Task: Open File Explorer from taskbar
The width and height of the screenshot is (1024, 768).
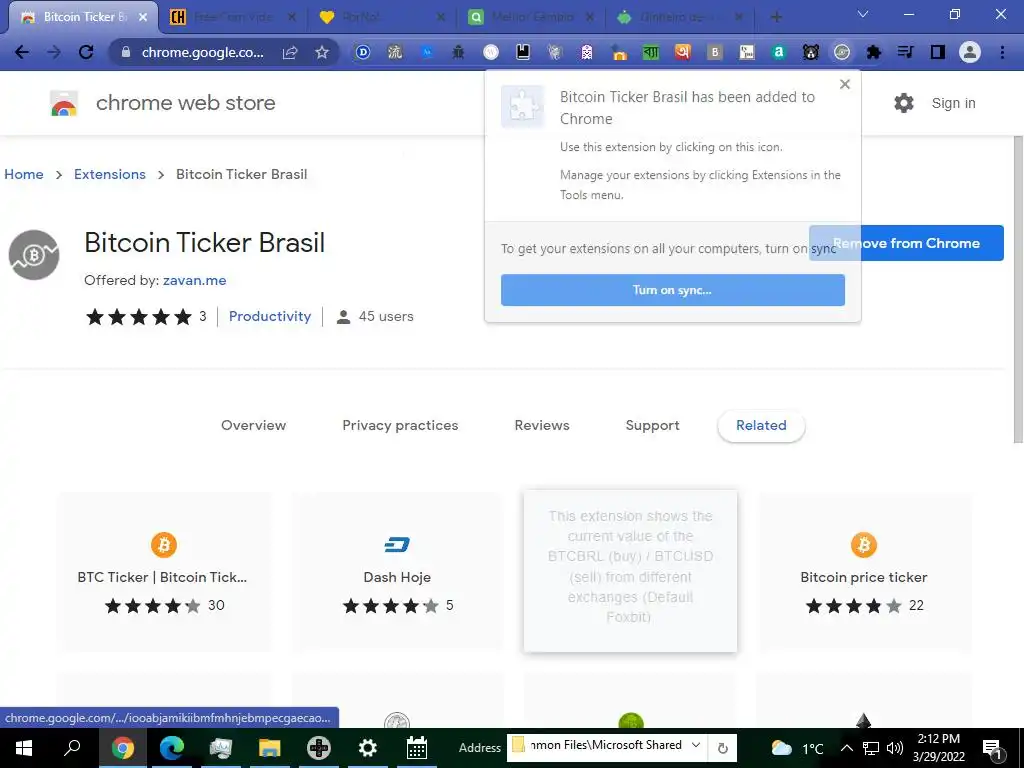Action: coord(269,748)
